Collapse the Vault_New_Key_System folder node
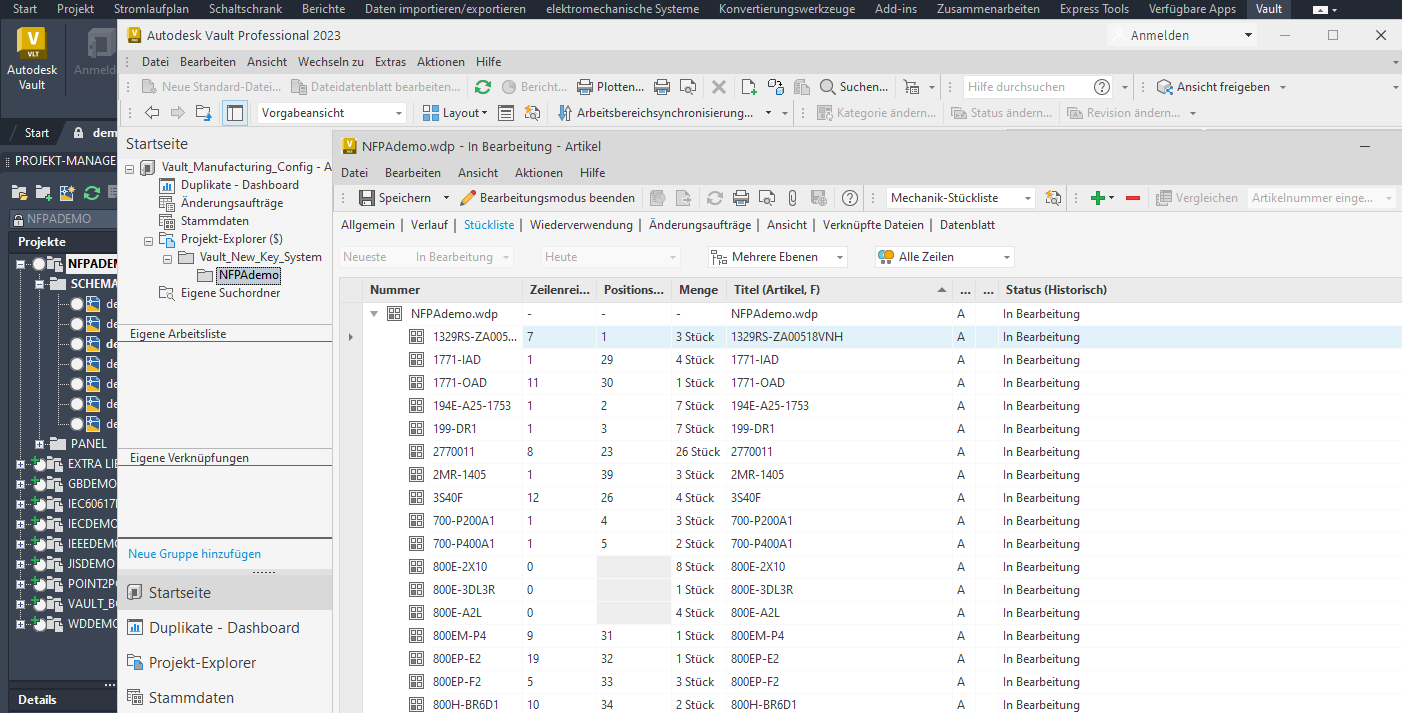 click(x=166, y=257)
